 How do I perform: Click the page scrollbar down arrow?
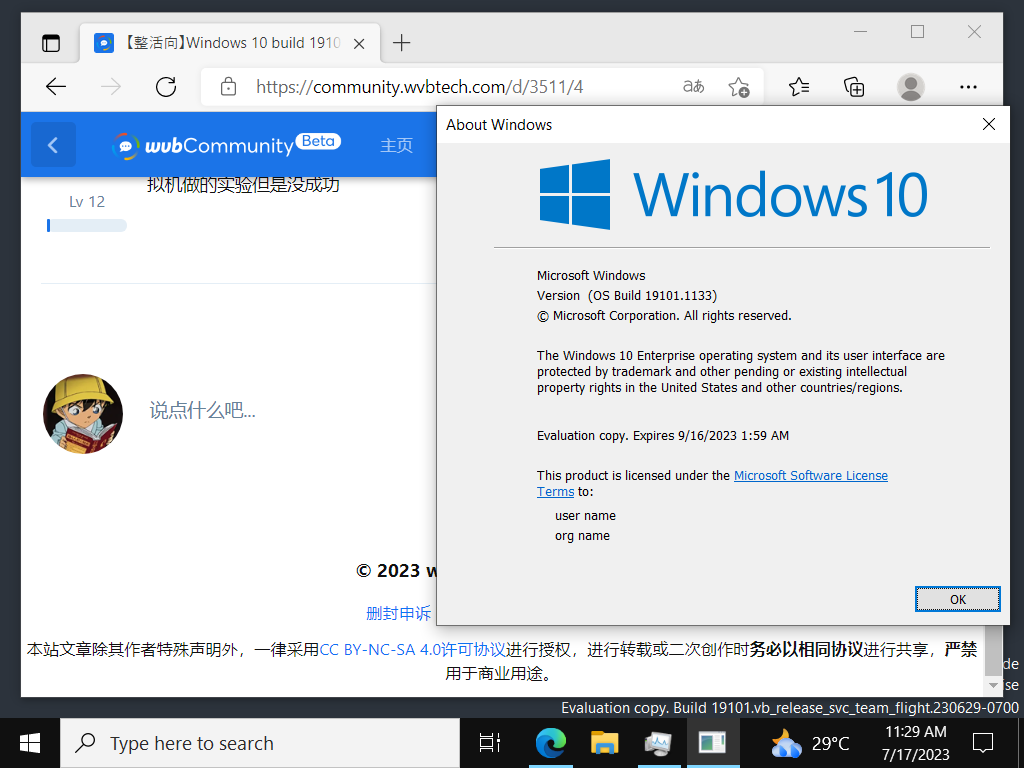click(x=993, y=685)
